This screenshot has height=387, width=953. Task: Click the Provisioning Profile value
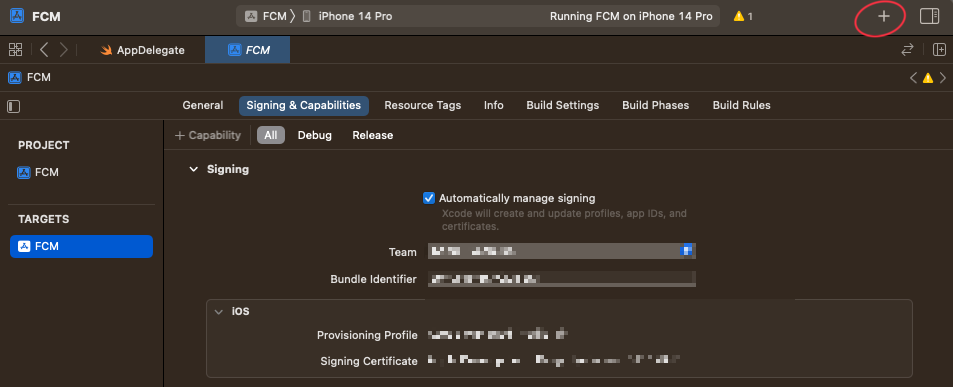click(498, 335)
